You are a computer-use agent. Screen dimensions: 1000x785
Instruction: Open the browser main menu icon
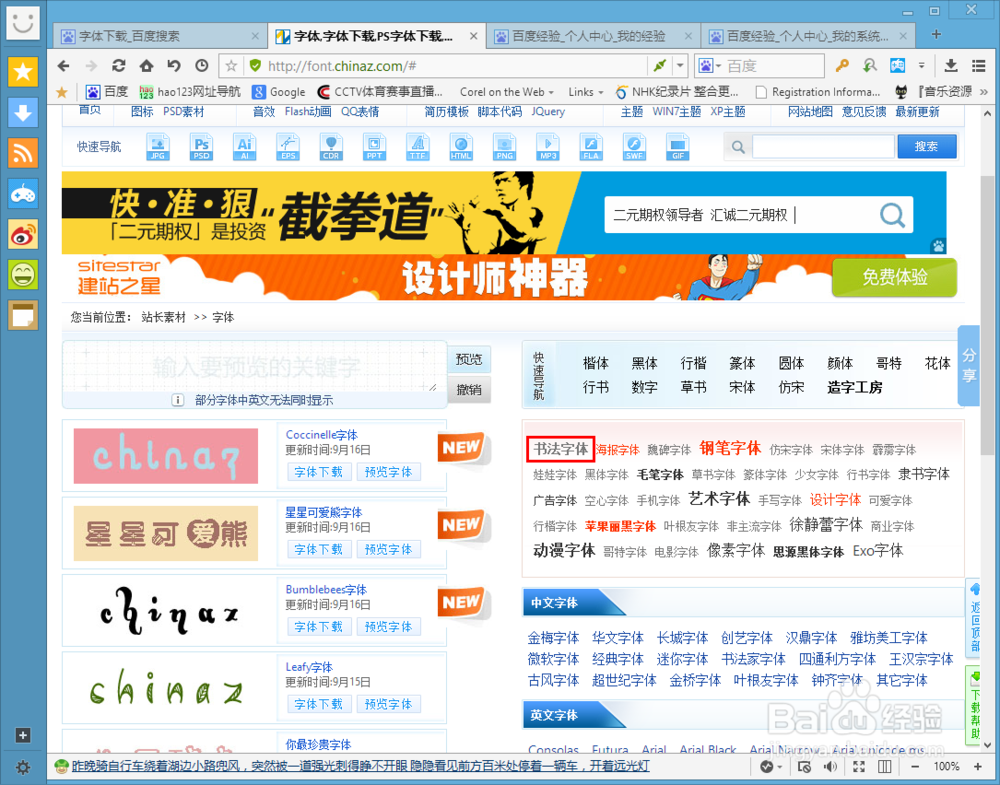979,65
